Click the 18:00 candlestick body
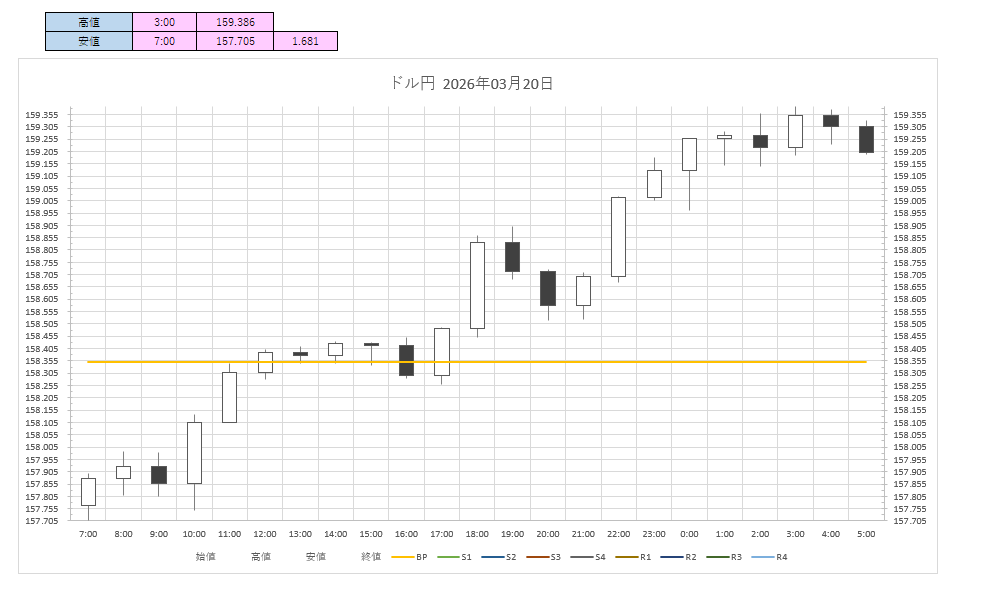The image size is (981, 593). click(477, 285)
